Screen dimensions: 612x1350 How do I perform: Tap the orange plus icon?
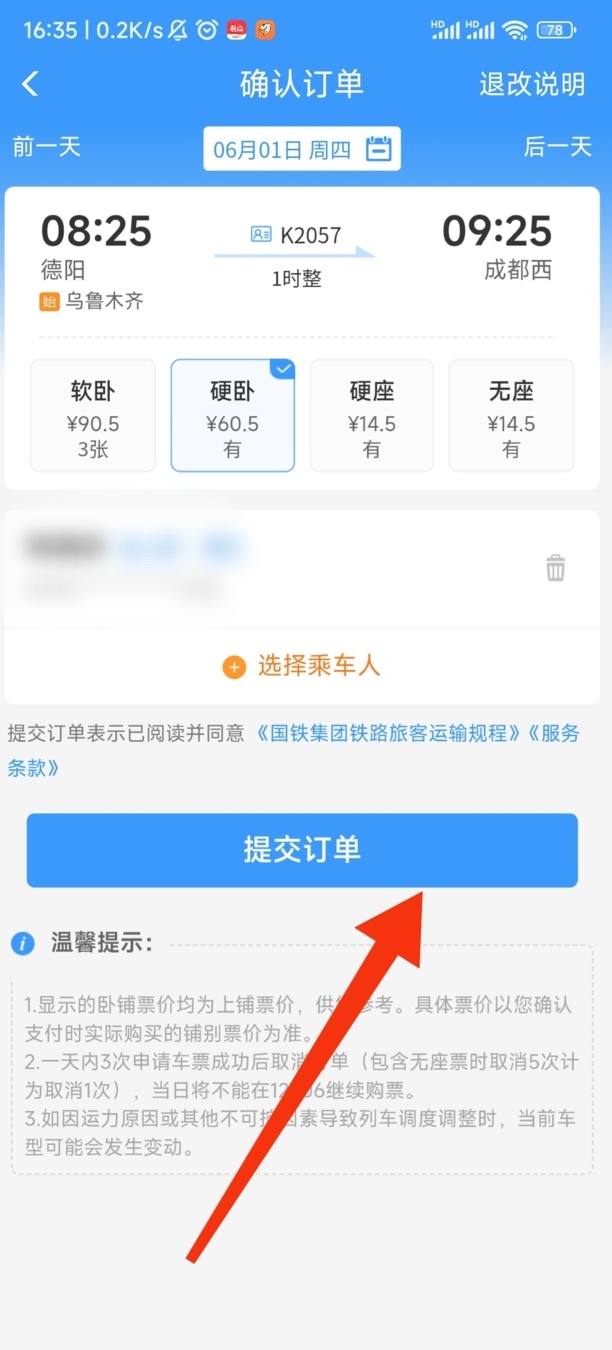point(234,667)
